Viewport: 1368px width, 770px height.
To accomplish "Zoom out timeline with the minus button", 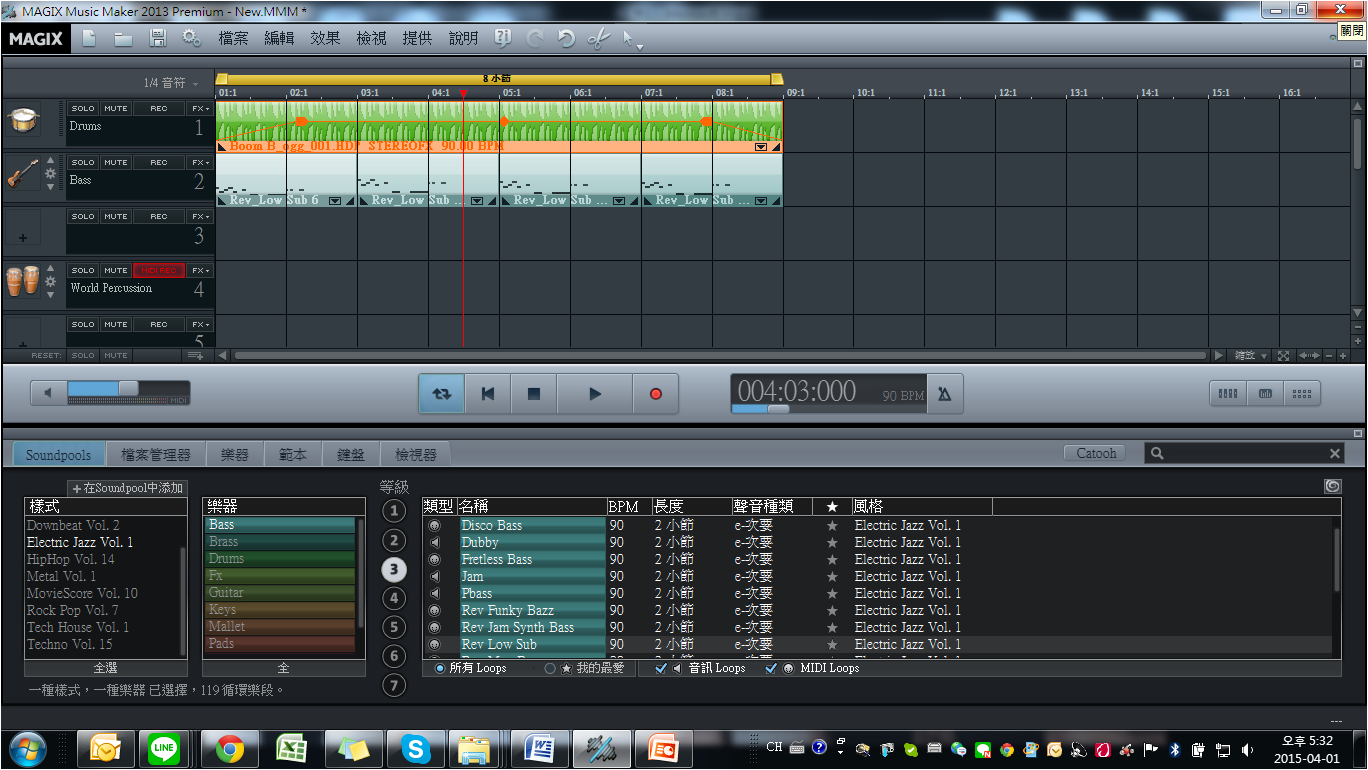I will [1329, 356].
